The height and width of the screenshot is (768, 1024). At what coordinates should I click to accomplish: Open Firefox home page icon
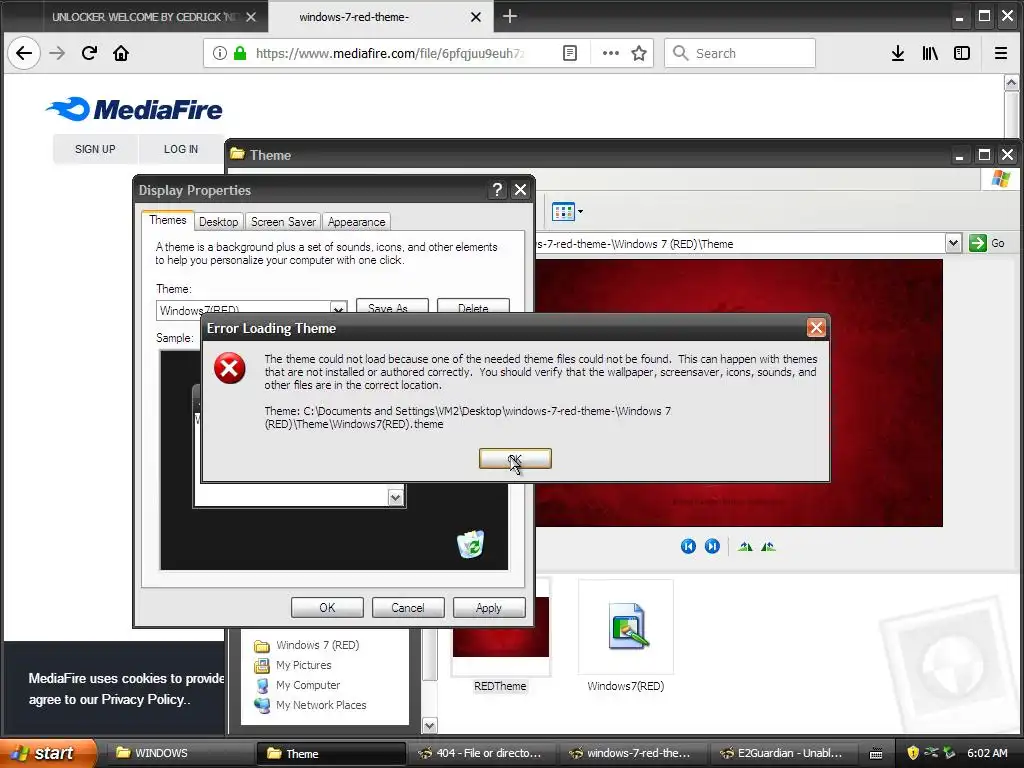tap(121, 53)
